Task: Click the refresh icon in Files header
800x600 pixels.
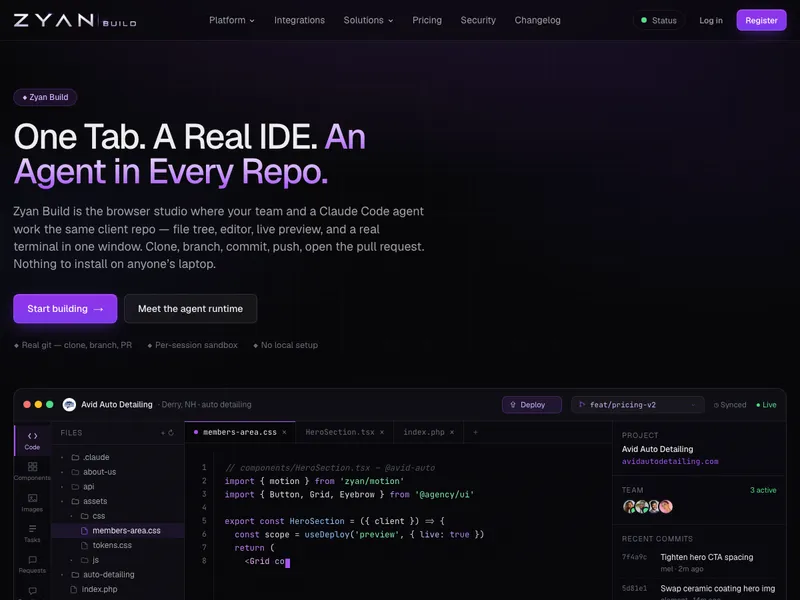Action: point(171,433)
